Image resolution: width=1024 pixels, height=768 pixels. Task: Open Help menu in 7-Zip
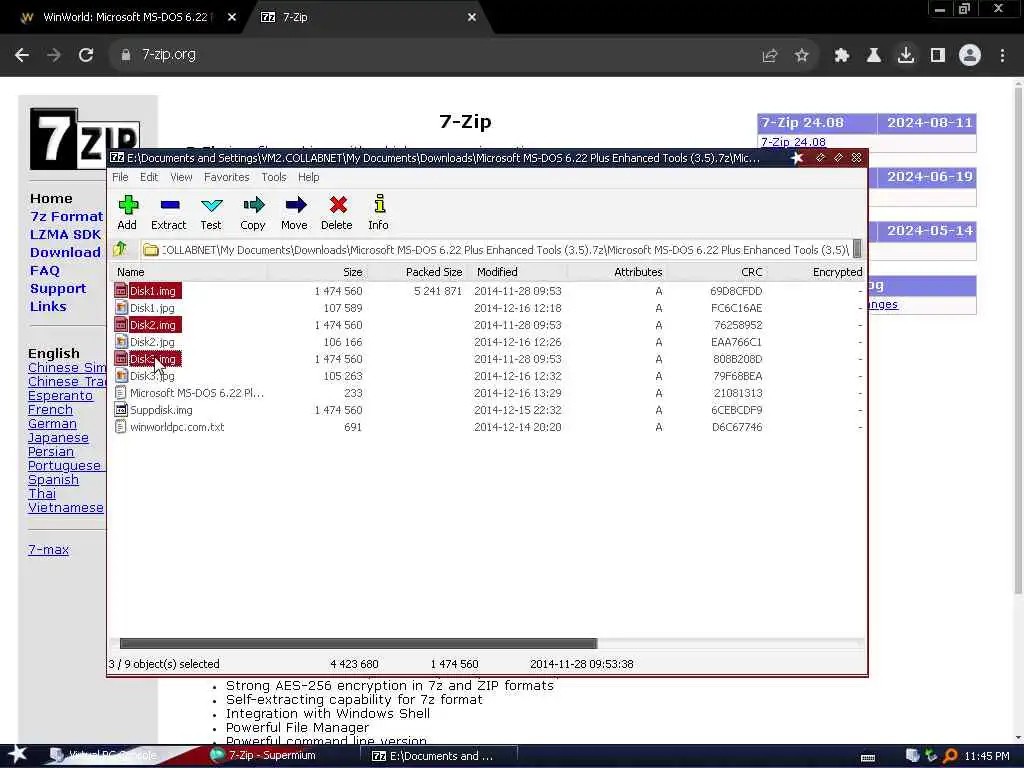(308, 177)
